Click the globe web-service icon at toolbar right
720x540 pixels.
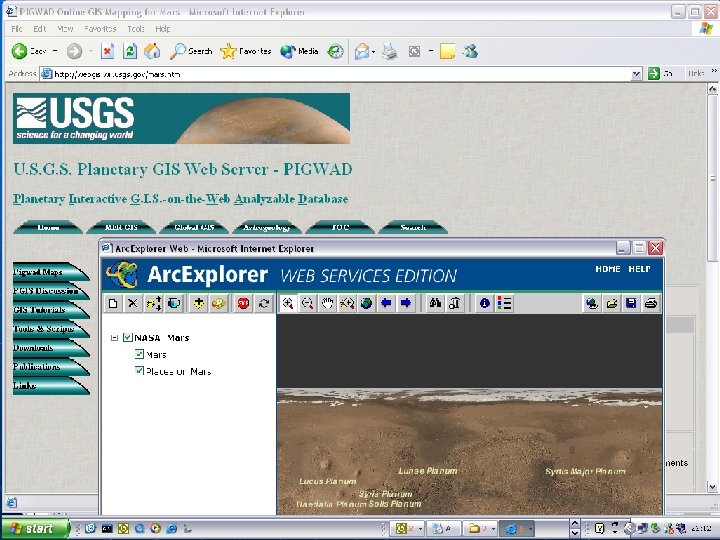[x=591, y=303]
